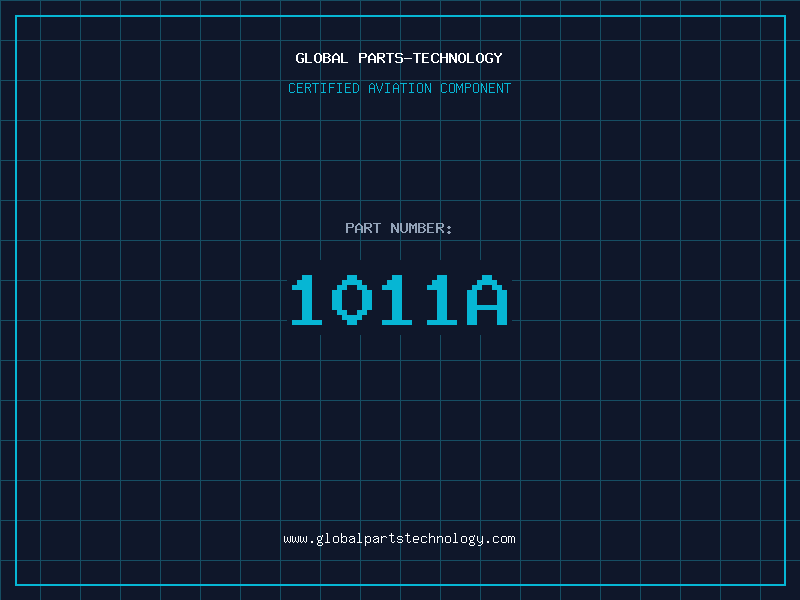This screenshot has width=800, height=600.
Task: Click the digit 1 right after the 0
Action: (398, 300)
